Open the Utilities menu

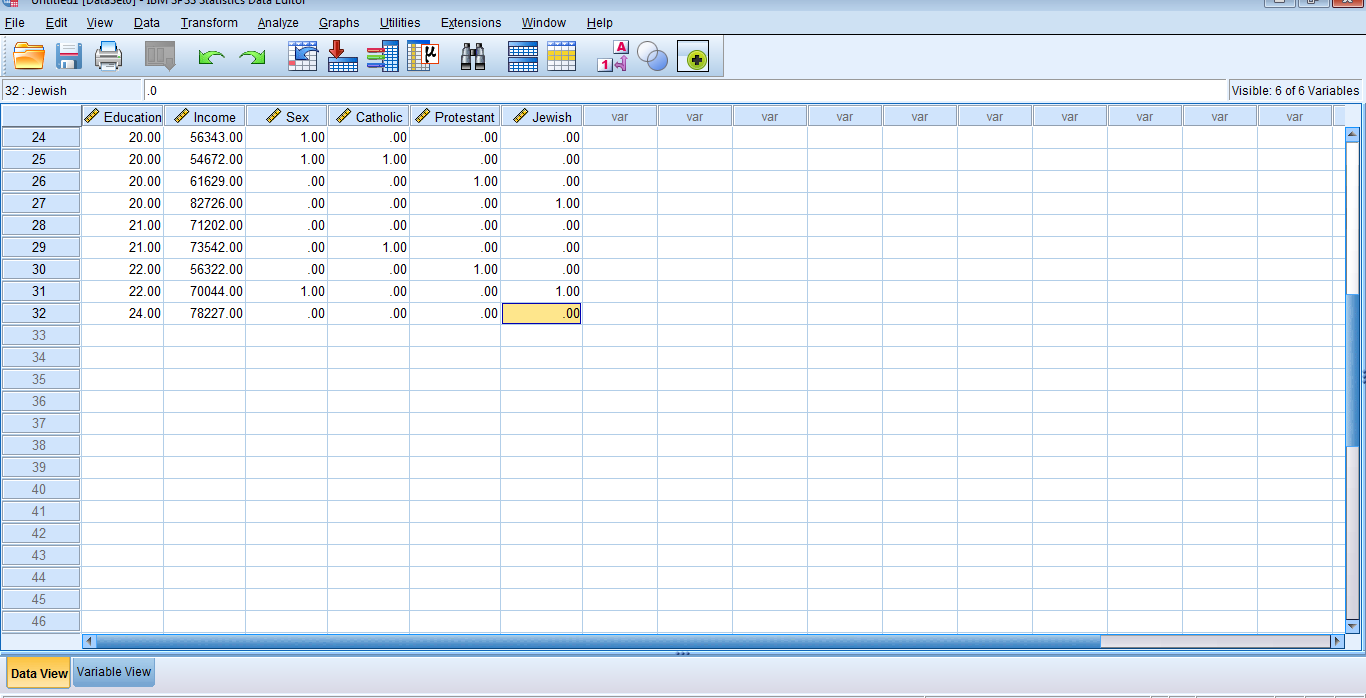tap(400, 22)
